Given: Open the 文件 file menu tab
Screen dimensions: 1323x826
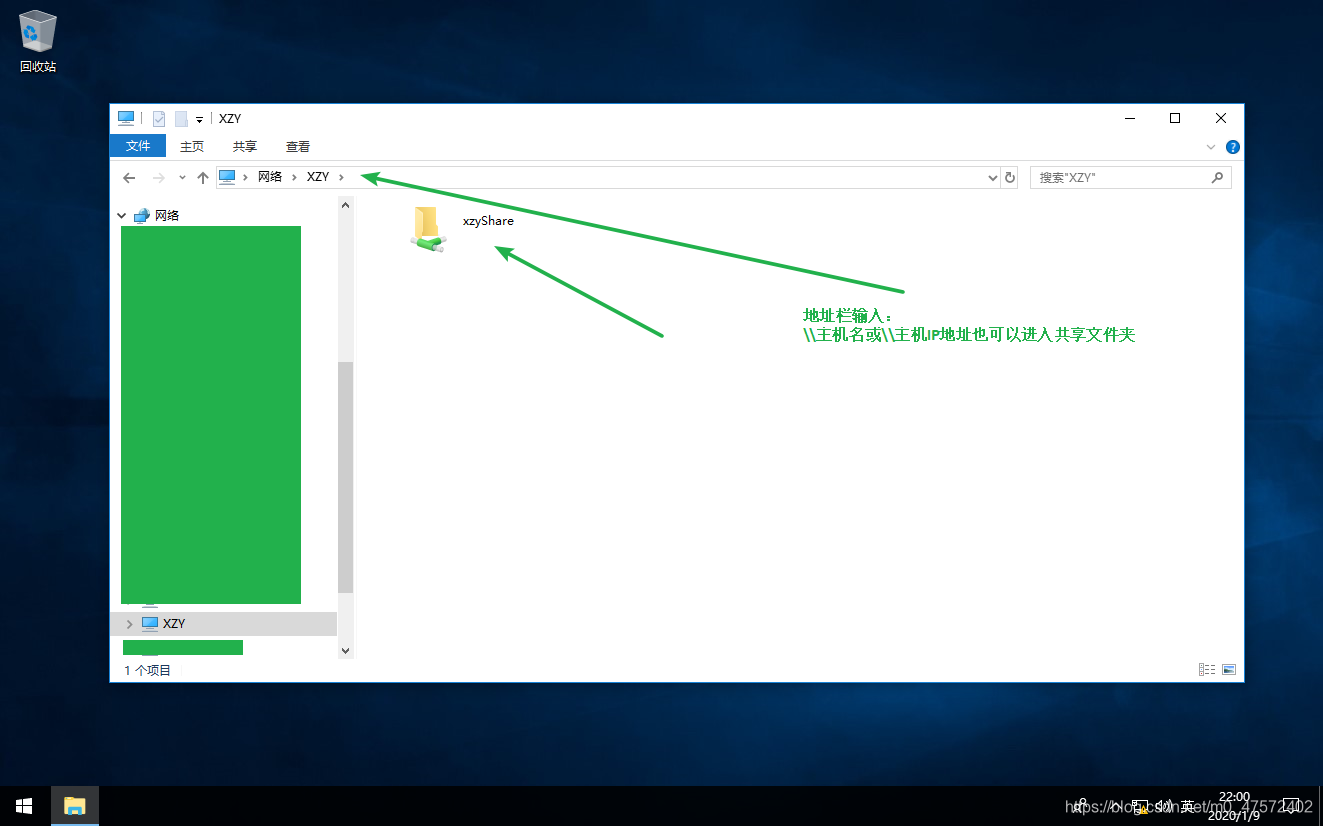Looking at the screenshot, I should coord(138,146).
